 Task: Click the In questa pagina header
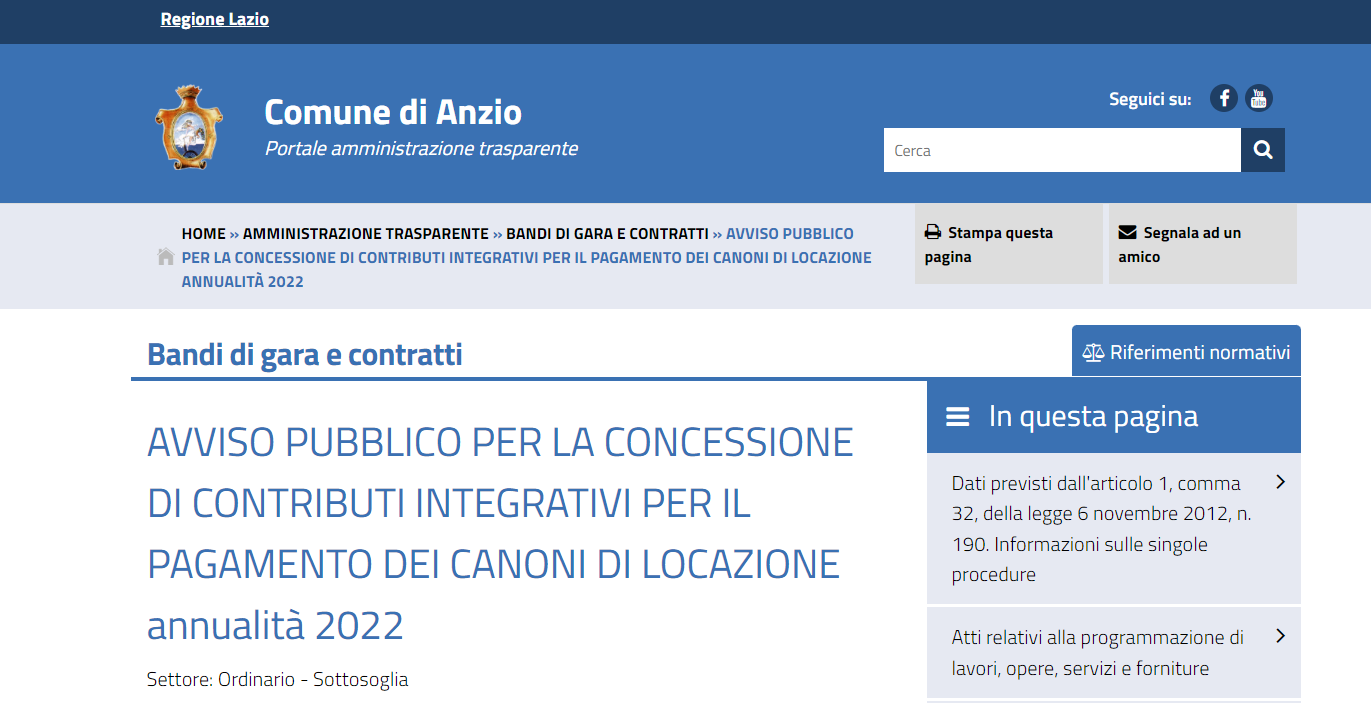[x=1114, y=416]
